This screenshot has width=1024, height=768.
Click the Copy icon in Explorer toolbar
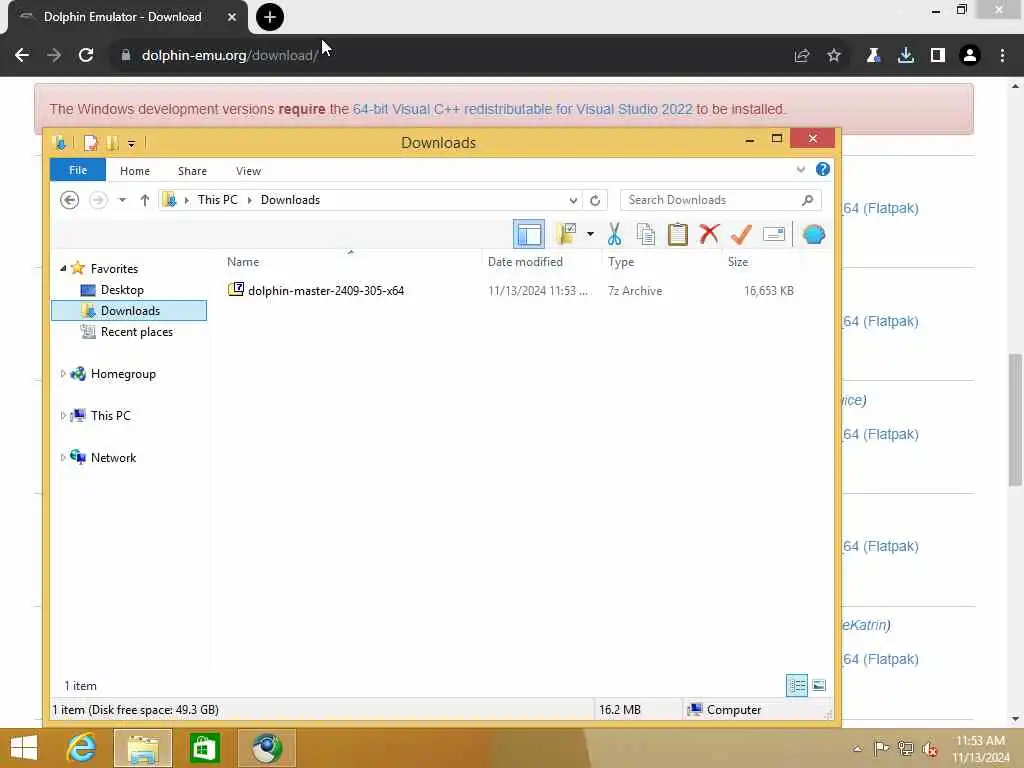pos(645,234)
